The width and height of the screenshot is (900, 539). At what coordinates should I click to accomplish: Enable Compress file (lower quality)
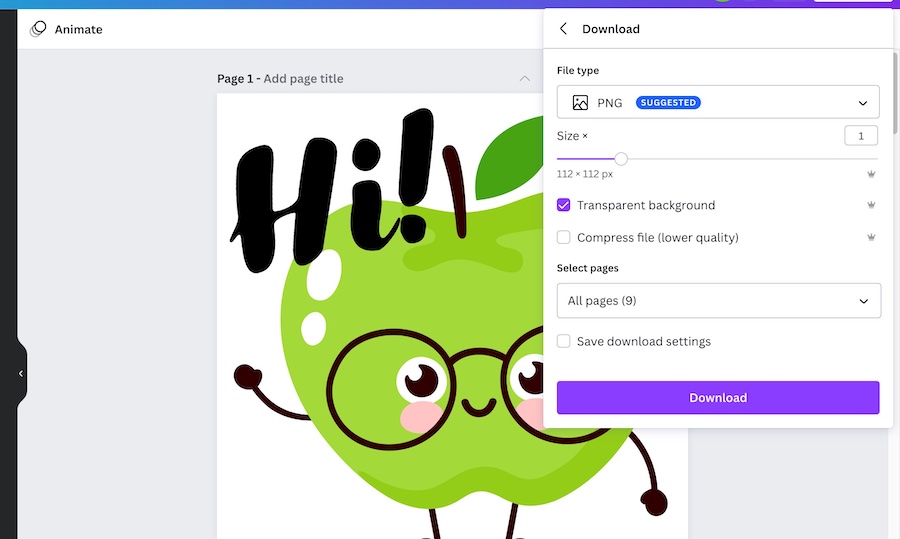[564, 237]
